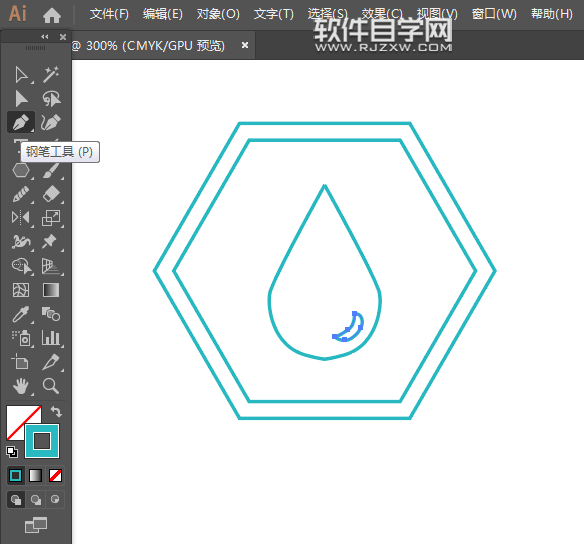
Task: Select the Warp tool
Action: point(21,242)
